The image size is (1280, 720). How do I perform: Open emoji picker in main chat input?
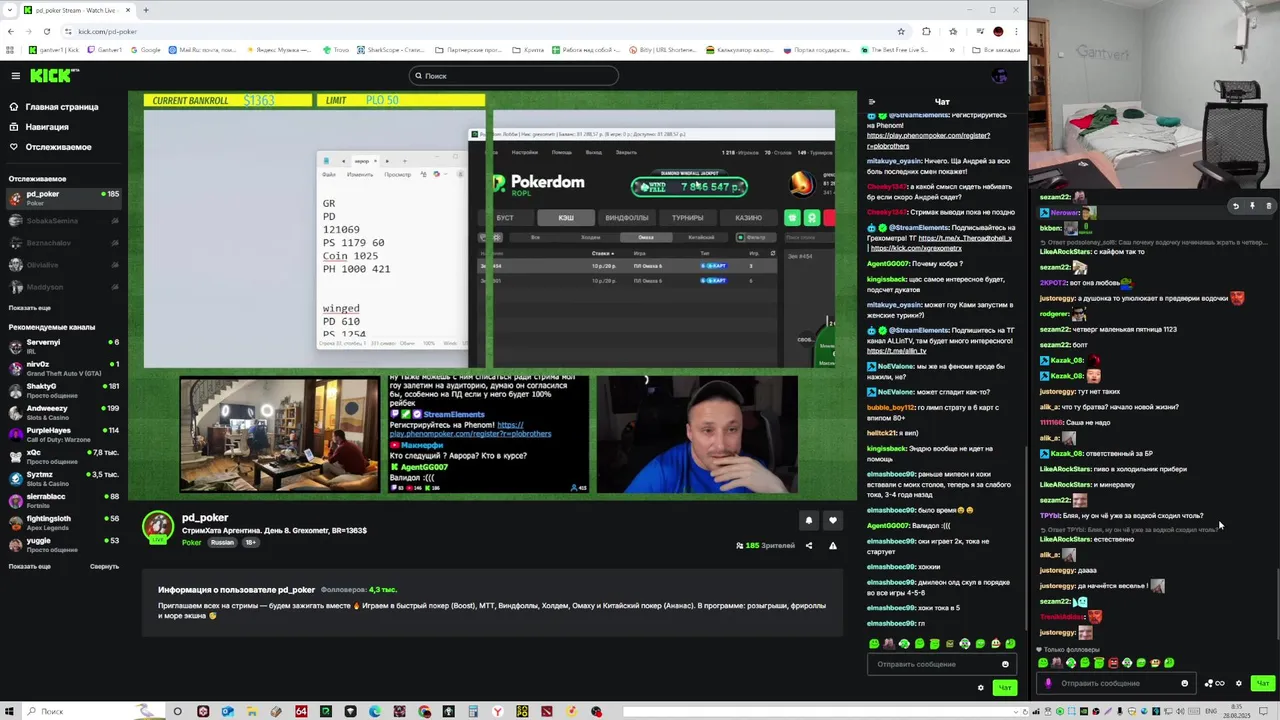[x=1005, y=664]
